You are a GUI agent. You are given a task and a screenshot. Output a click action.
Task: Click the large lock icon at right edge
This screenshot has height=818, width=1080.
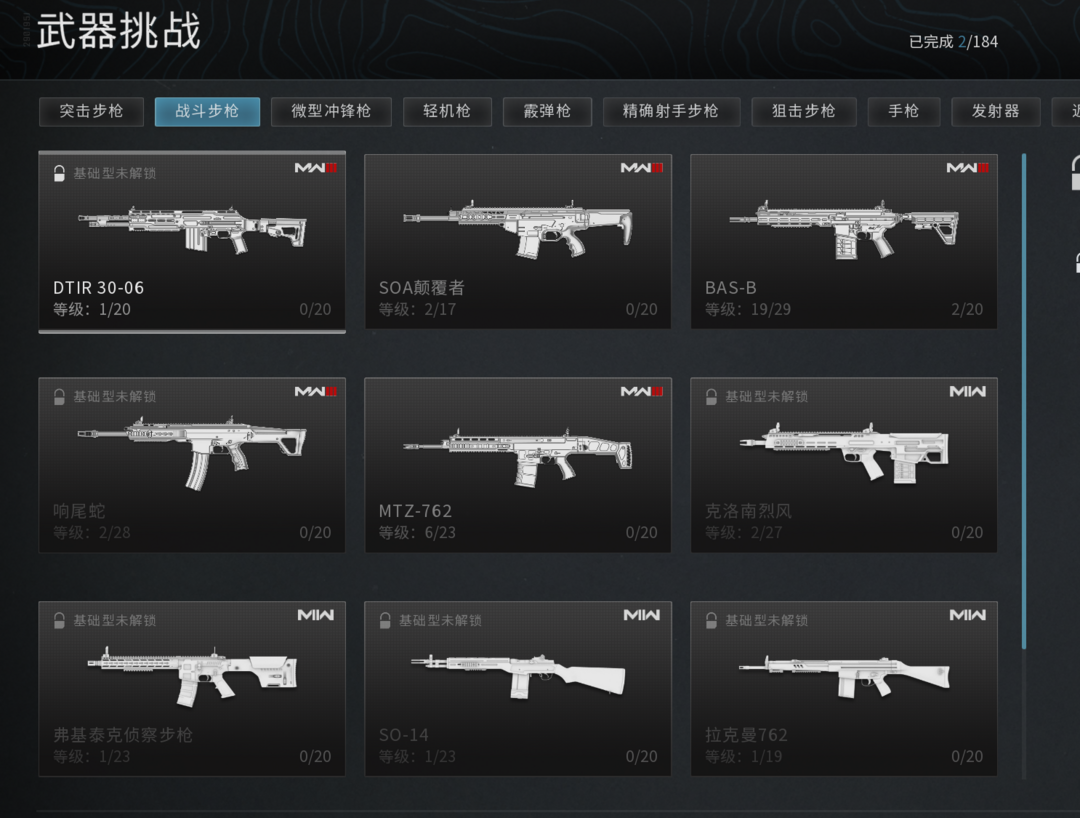1074,172
